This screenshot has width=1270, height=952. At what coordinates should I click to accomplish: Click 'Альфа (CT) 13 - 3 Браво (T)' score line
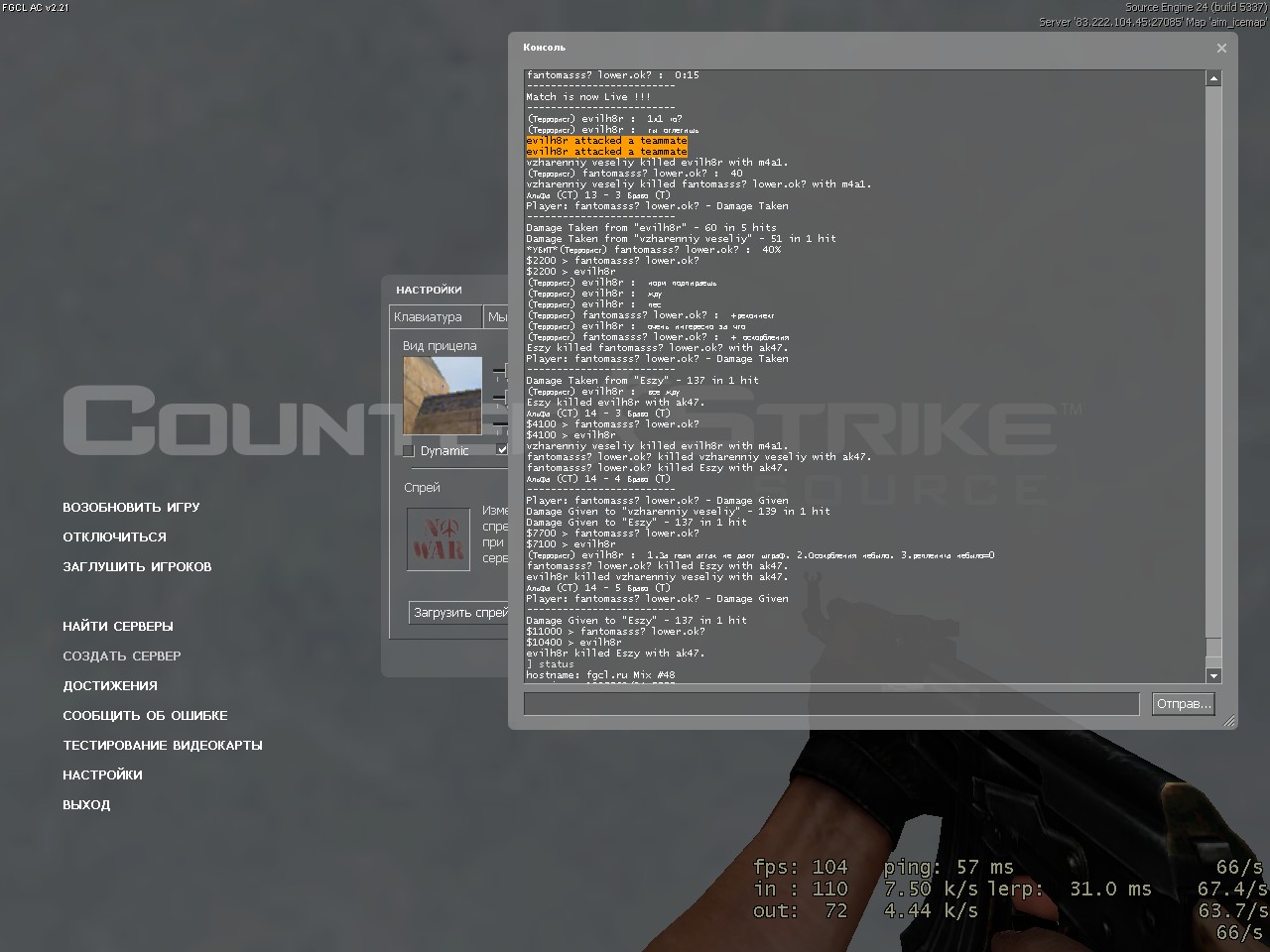tap(597, 195)
